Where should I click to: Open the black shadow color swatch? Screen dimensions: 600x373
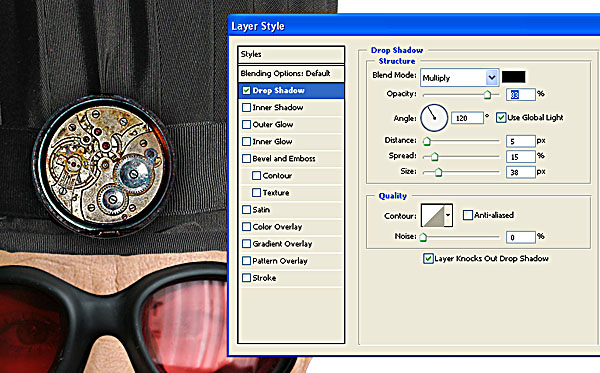(514, 77)
